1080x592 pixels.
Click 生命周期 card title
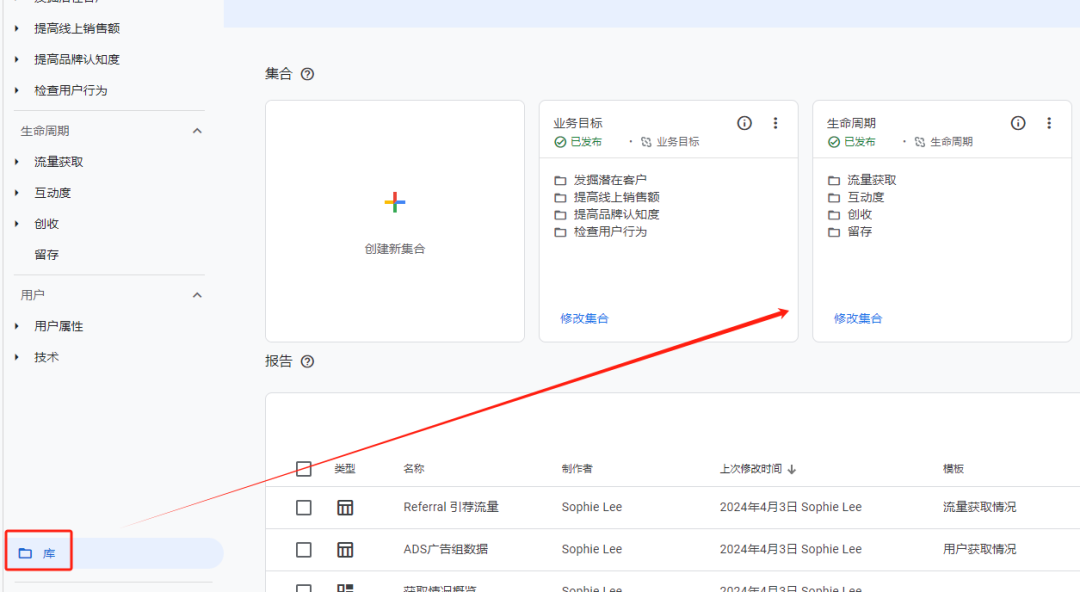(x=851, y=123)
